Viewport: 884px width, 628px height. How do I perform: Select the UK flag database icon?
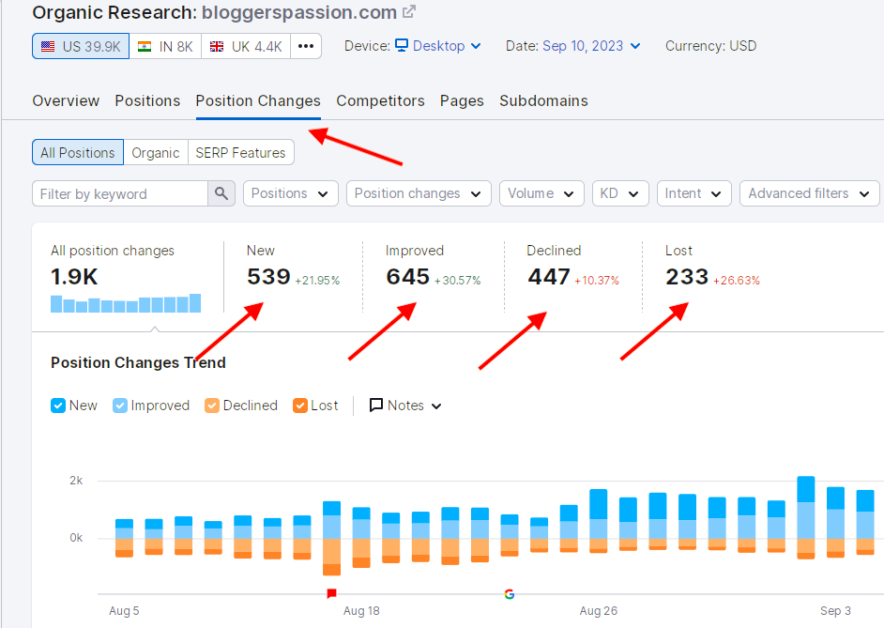pyautogui.click(x=216, y=46)
